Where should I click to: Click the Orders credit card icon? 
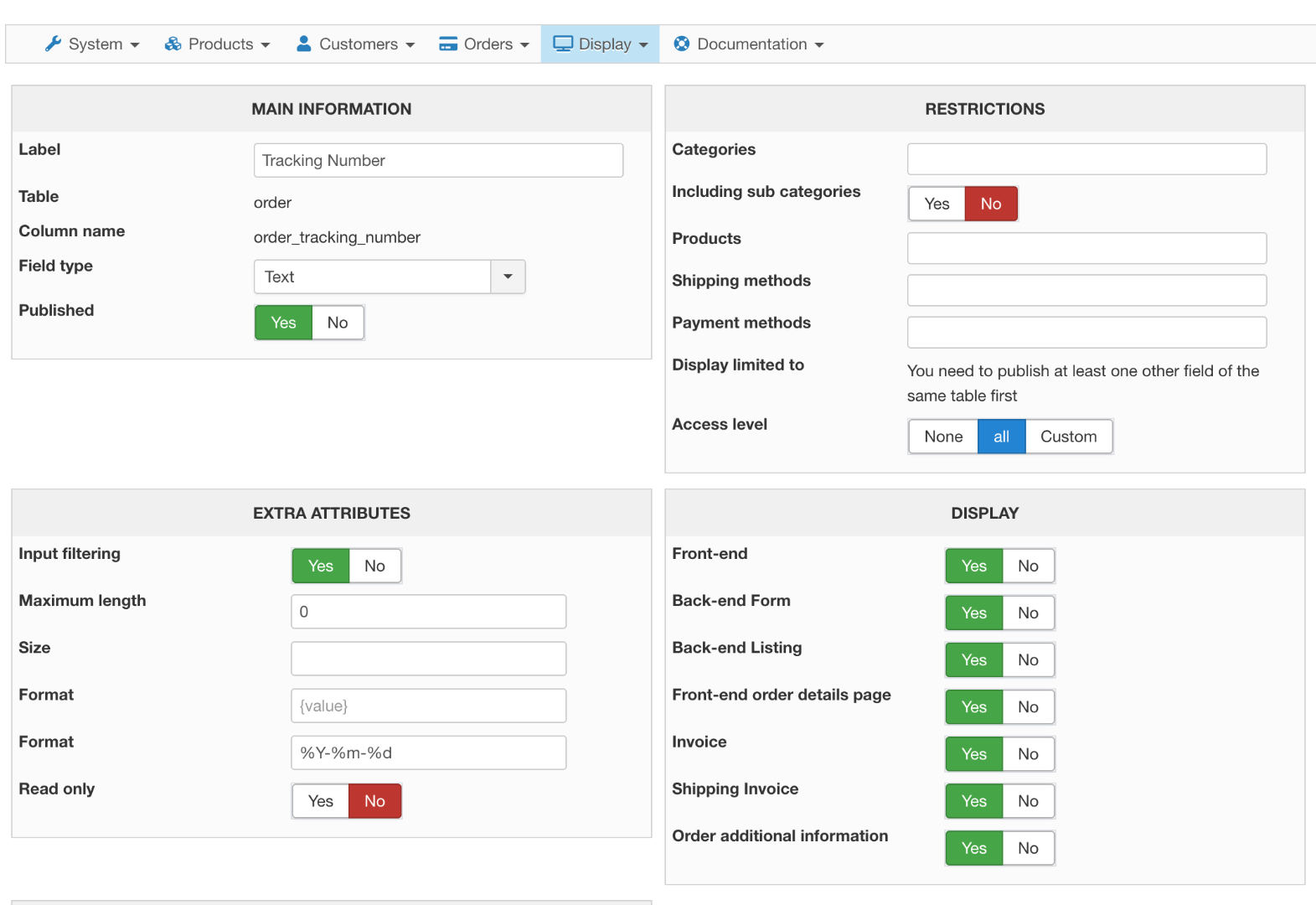448,44
